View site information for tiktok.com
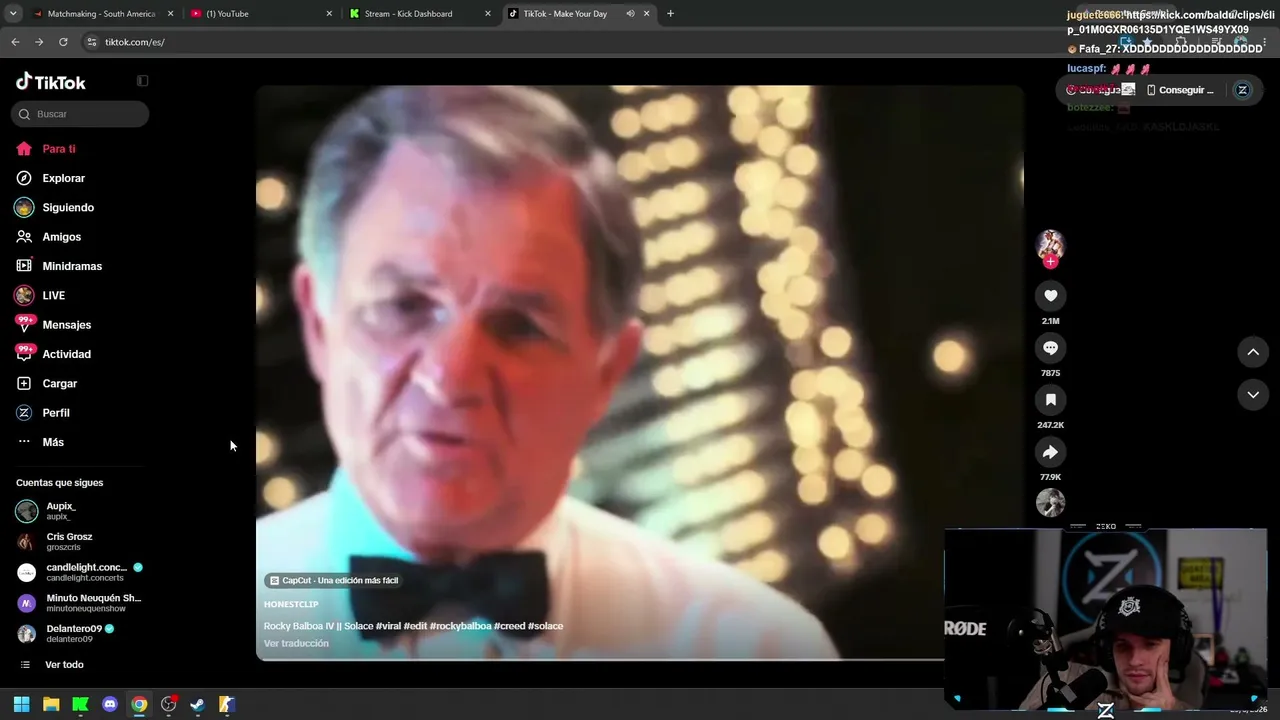This screenshot has height=720, width=1280. tap(92, 42)
